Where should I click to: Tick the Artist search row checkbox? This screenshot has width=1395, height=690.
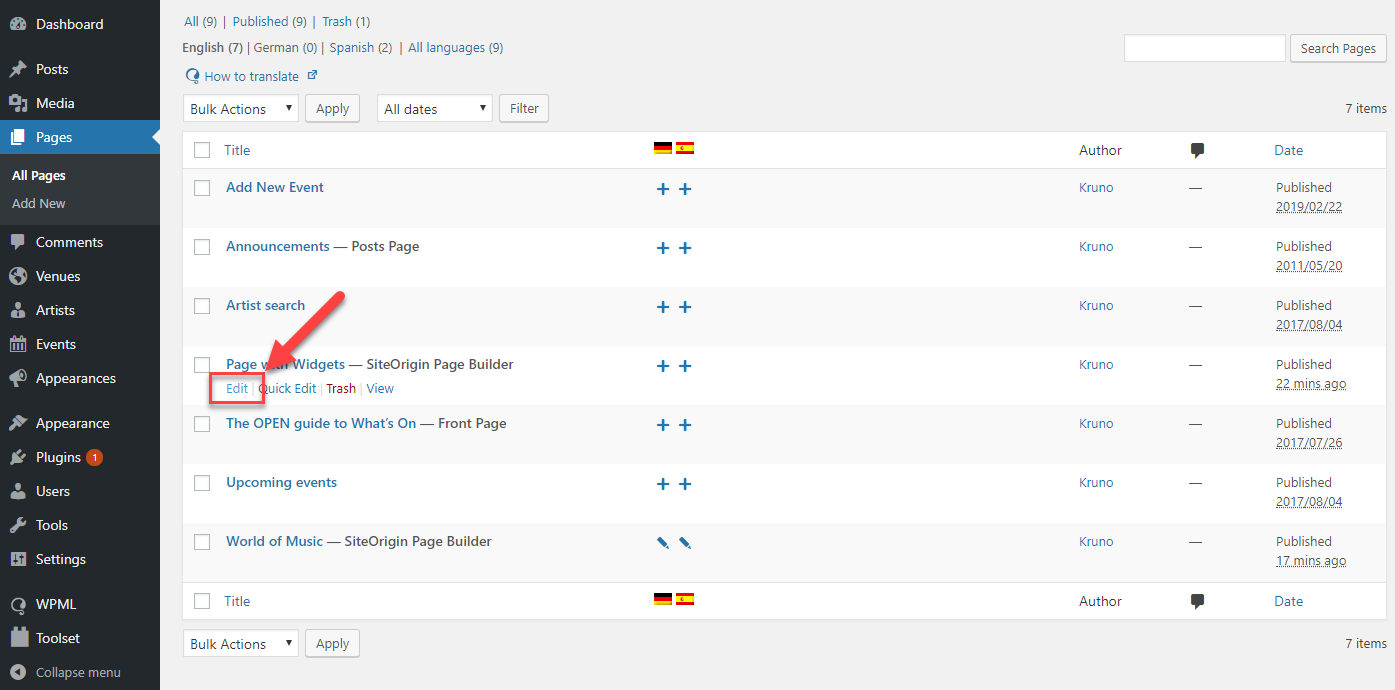pos(202,305)
